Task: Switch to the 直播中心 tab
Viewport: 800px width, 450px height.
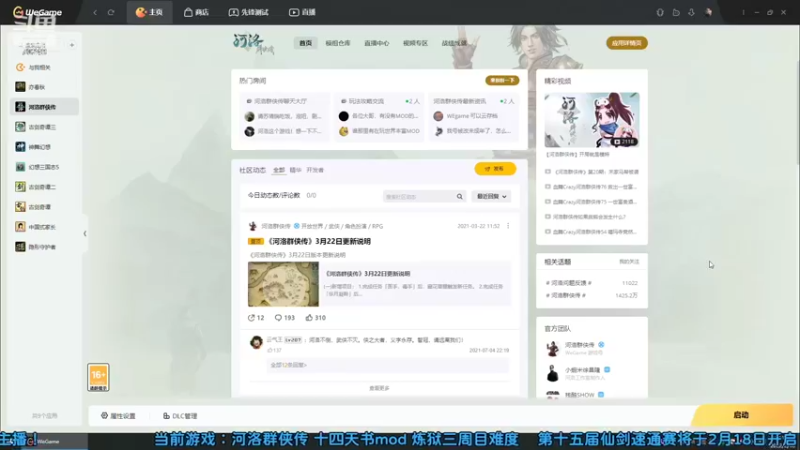Action: click(x=377, y=43)
